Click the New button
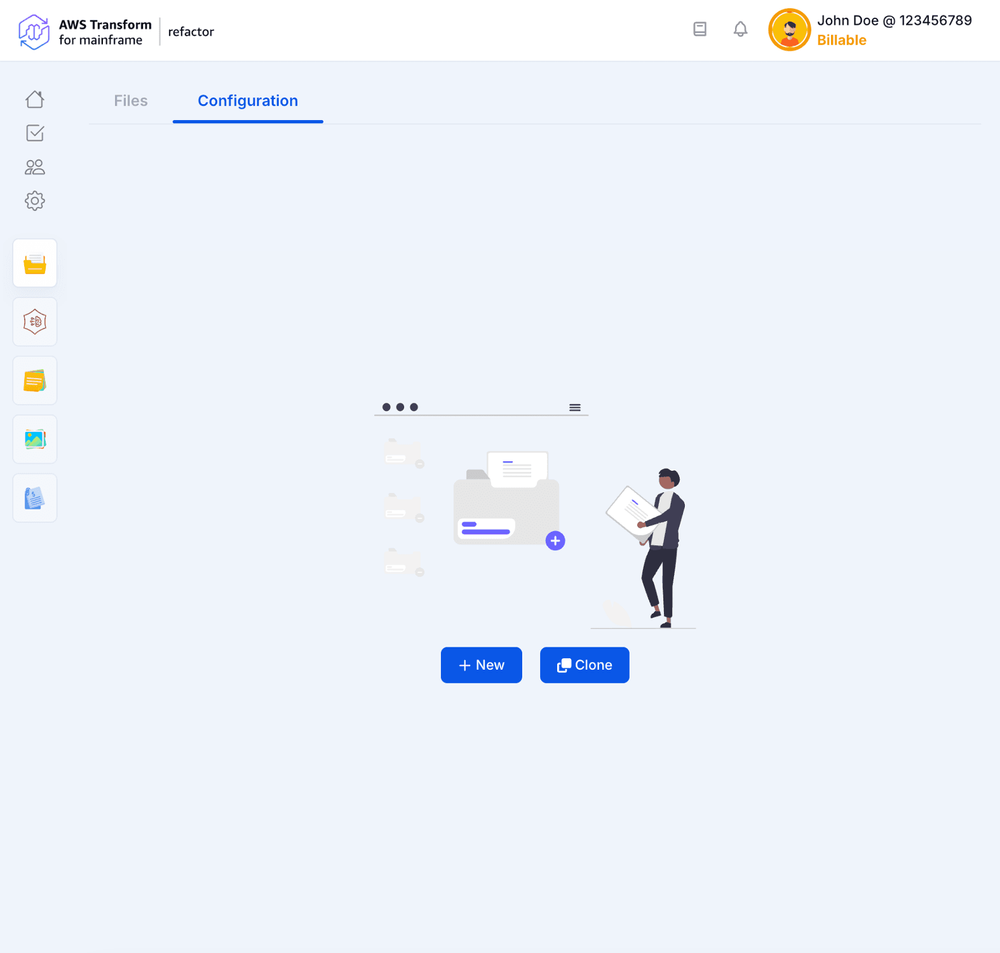 (482, 665)
